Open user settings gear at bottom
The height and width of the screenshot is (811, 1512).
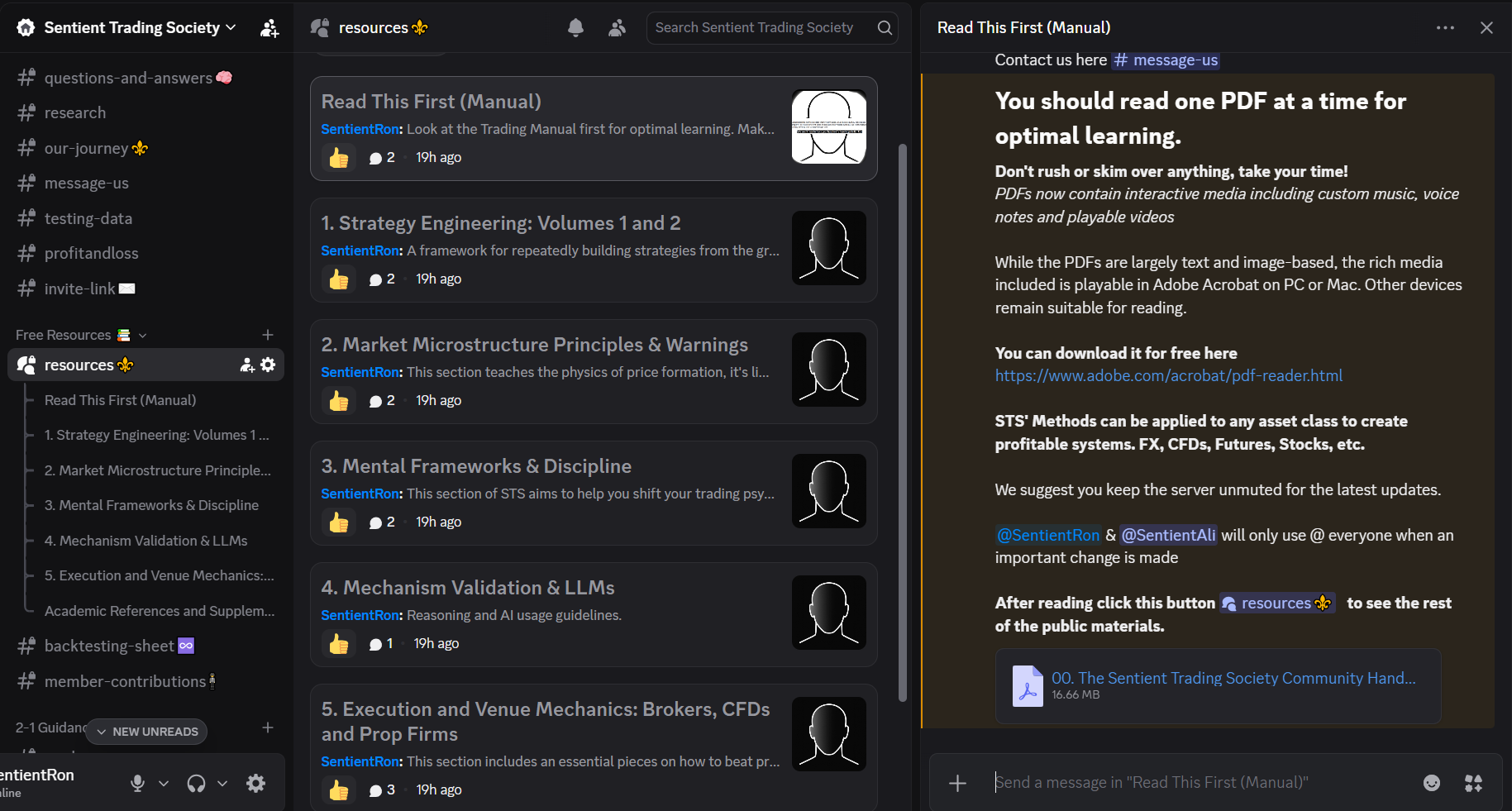[256, 784]
